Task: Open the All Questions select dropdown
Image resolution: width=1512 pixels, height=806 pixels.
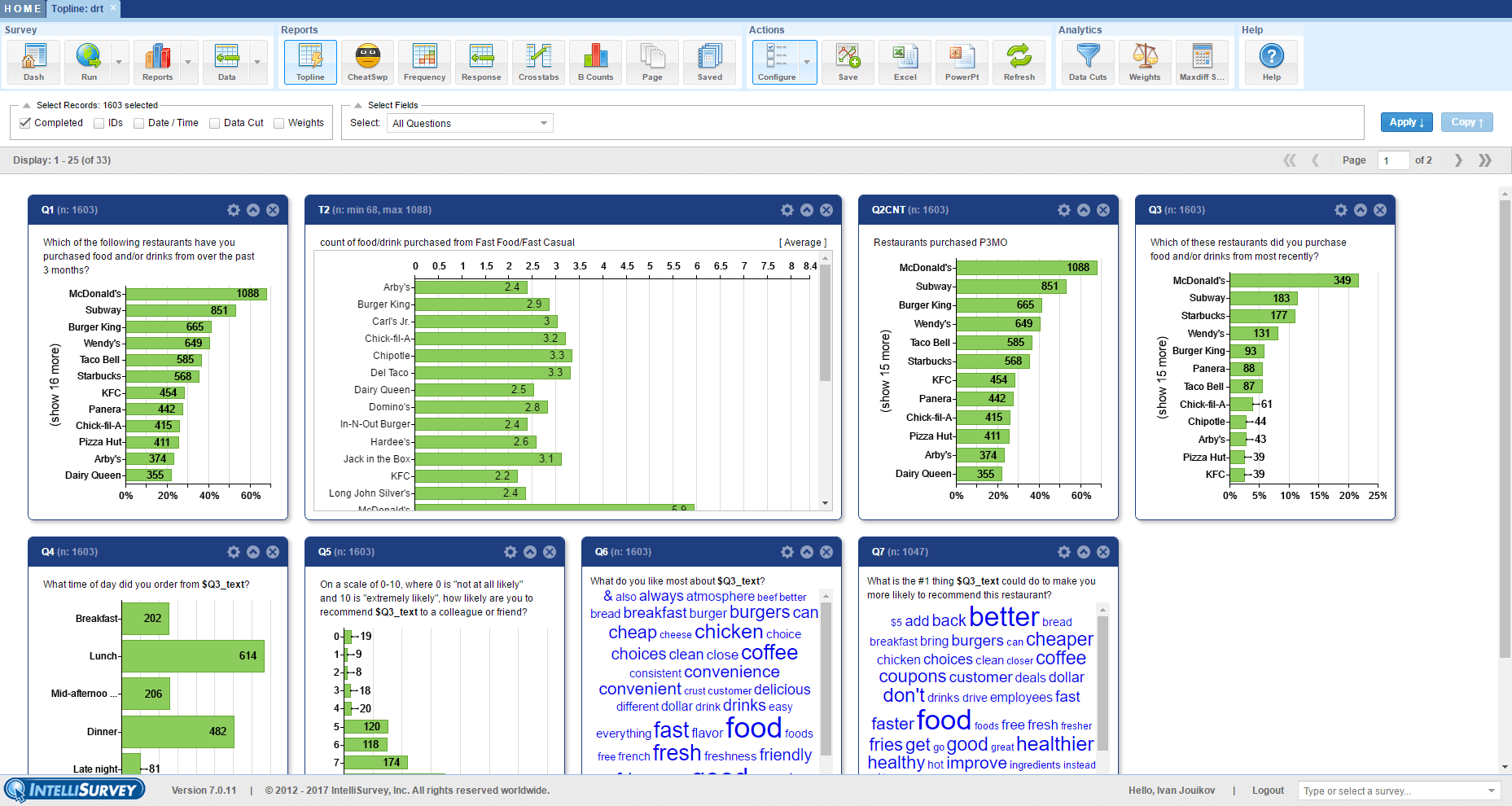Action: (470, 123)
